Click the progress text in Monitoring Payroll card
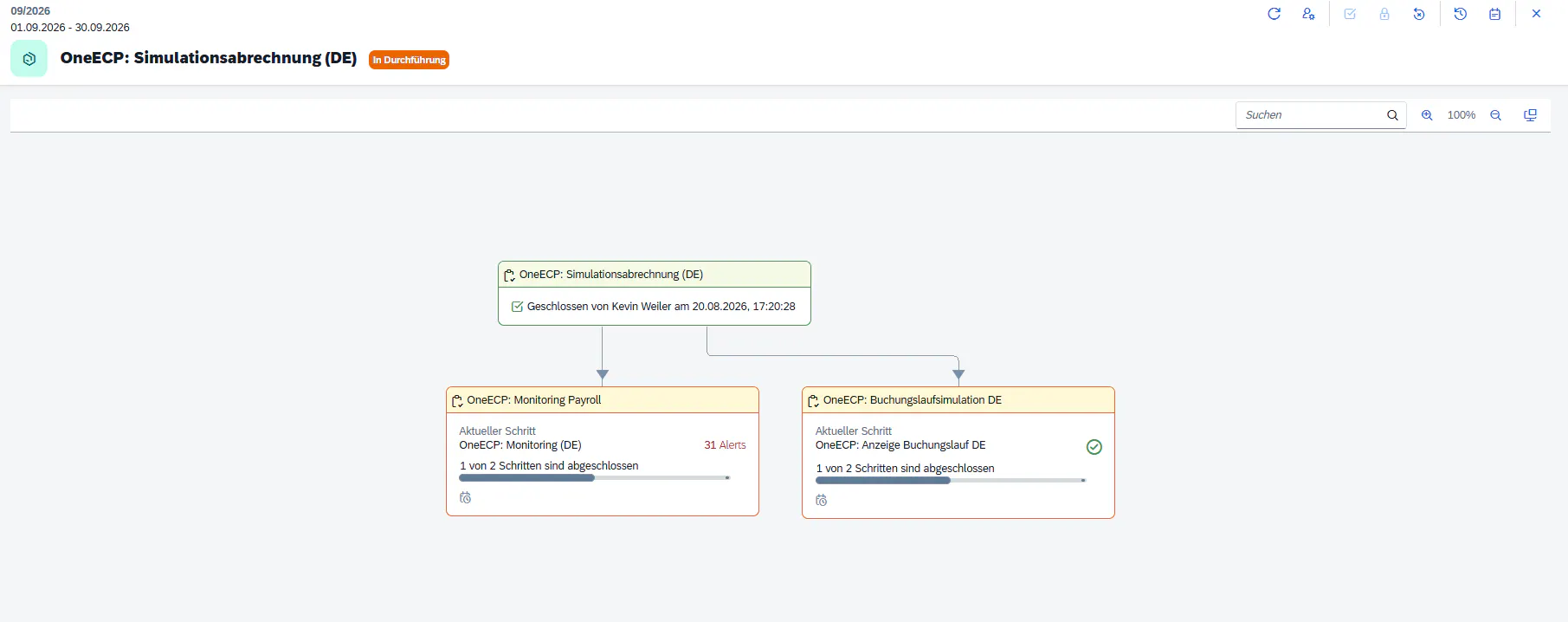1568x622 pixels. coord(549,466)
